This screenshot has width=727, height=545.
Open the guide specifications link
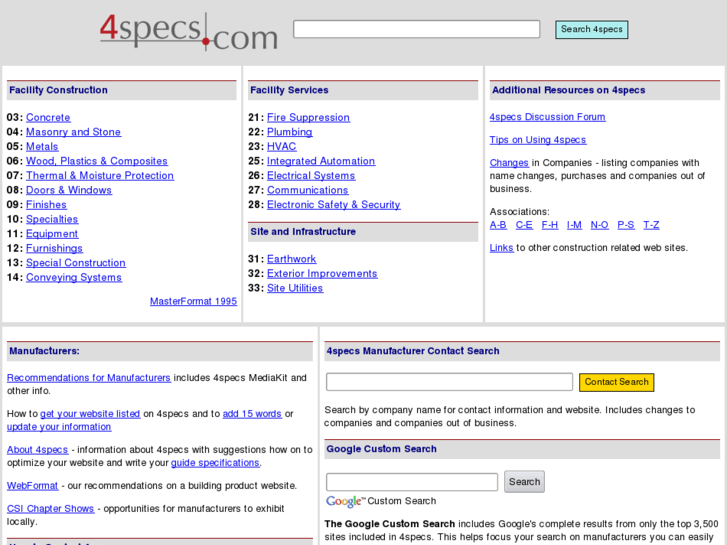pyautogui.click(x=215, y=463)
